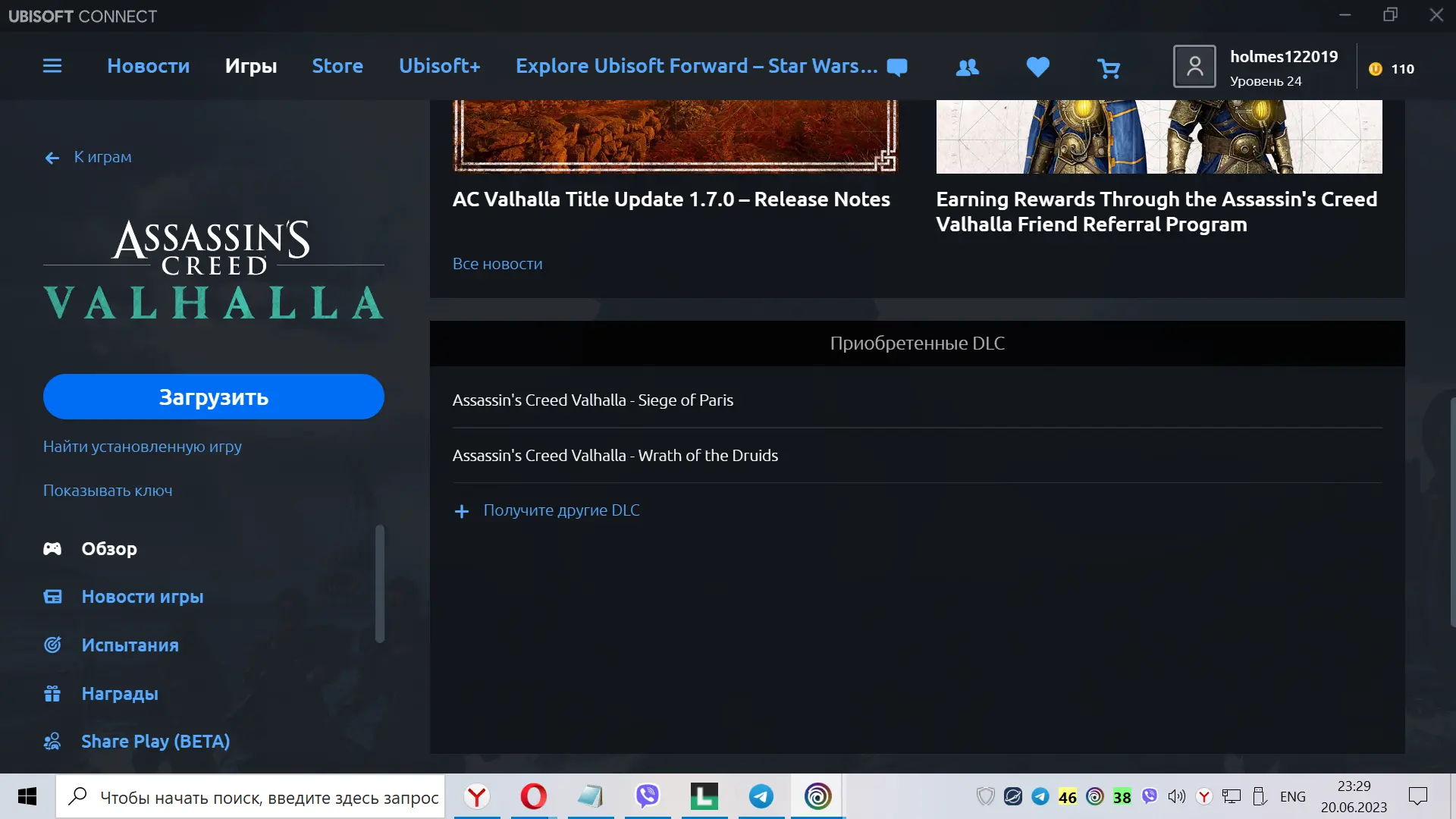
Task: Click the clock showing 23:29
Action: (x=1354, y=786)
